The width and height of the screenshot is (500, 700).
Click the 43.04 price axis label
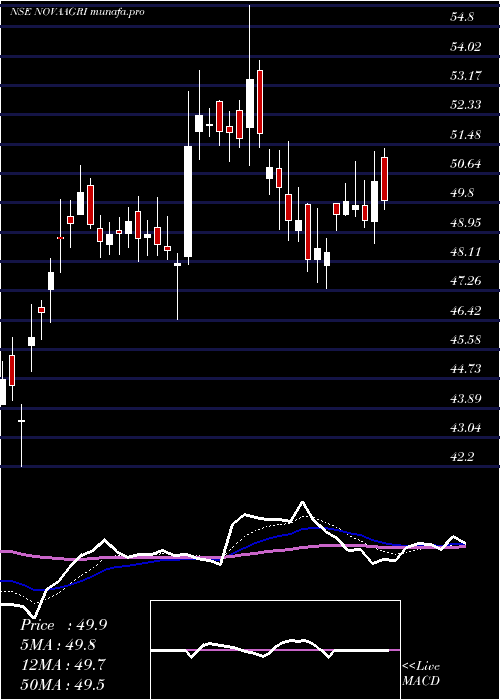(467, 428)
